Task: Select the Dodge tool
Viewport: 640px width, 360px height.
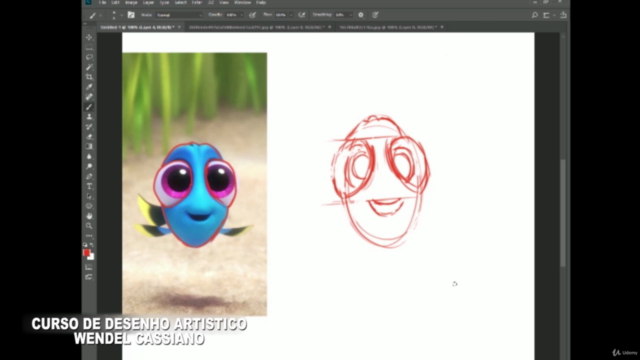Action: tap(89, 167)
